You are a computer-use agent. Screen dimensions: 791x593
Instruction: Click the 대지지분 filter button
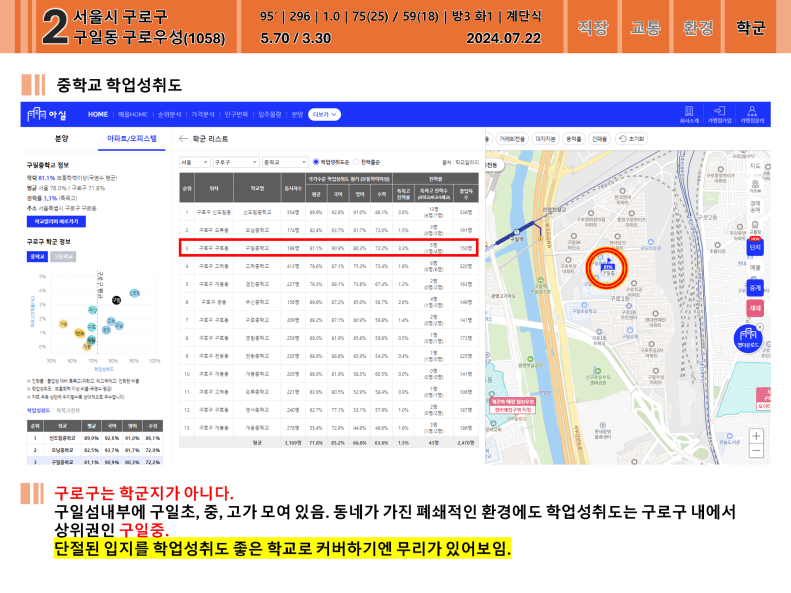tap(545, 139)
